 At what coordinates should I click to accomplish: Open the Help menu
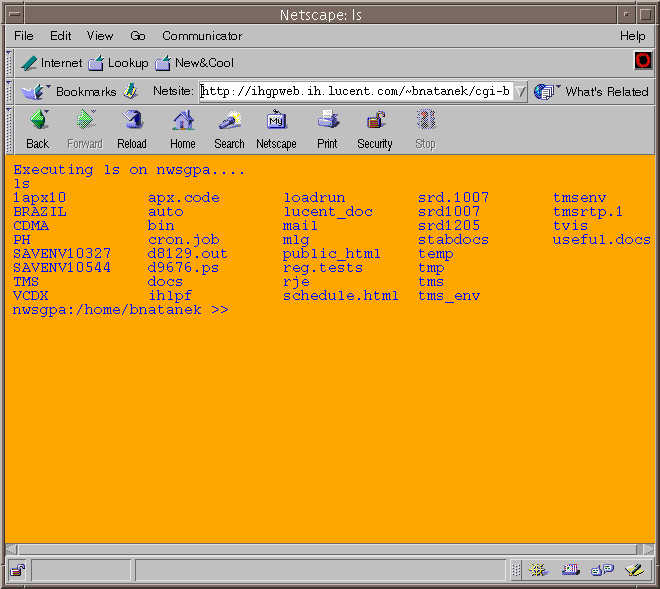tap(633, 36)
